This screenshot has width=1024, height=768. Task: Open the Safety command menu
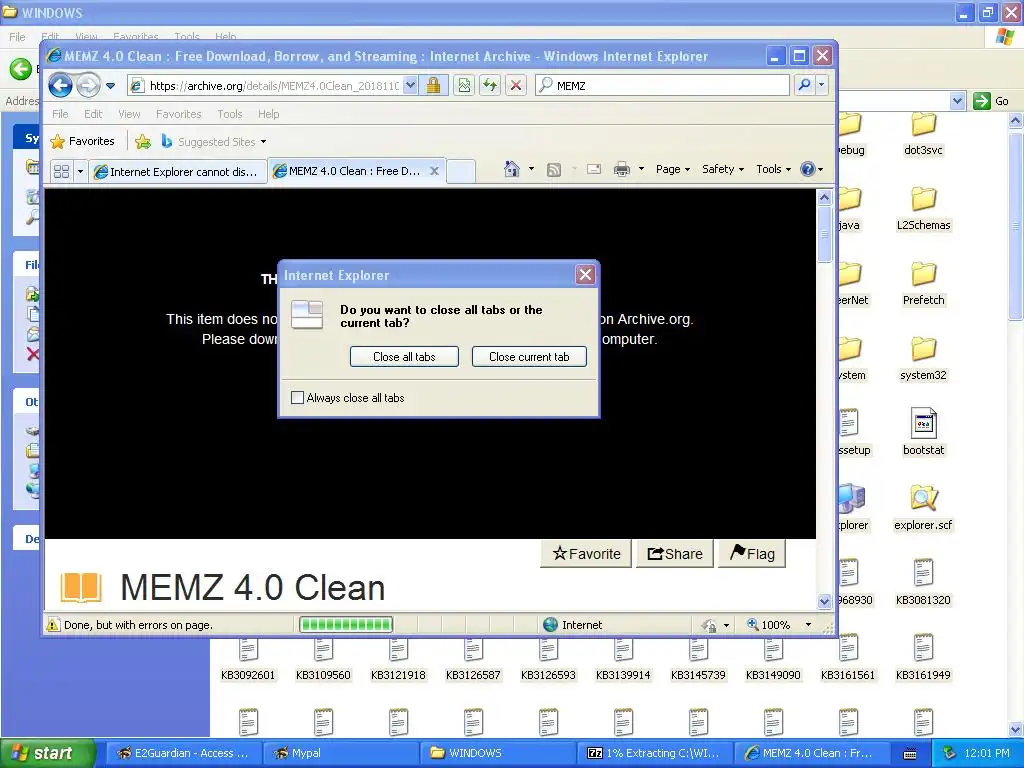722,169
